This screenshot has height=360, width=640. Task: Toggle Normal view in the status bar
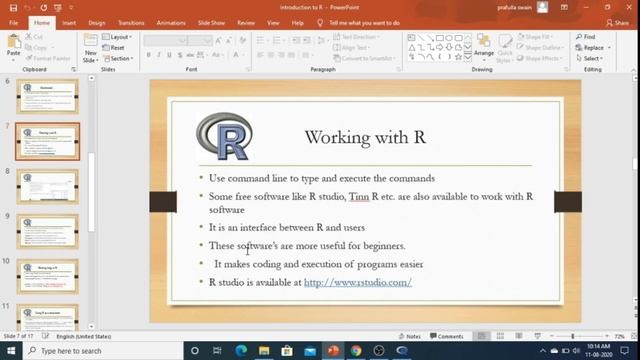(482, 336)
